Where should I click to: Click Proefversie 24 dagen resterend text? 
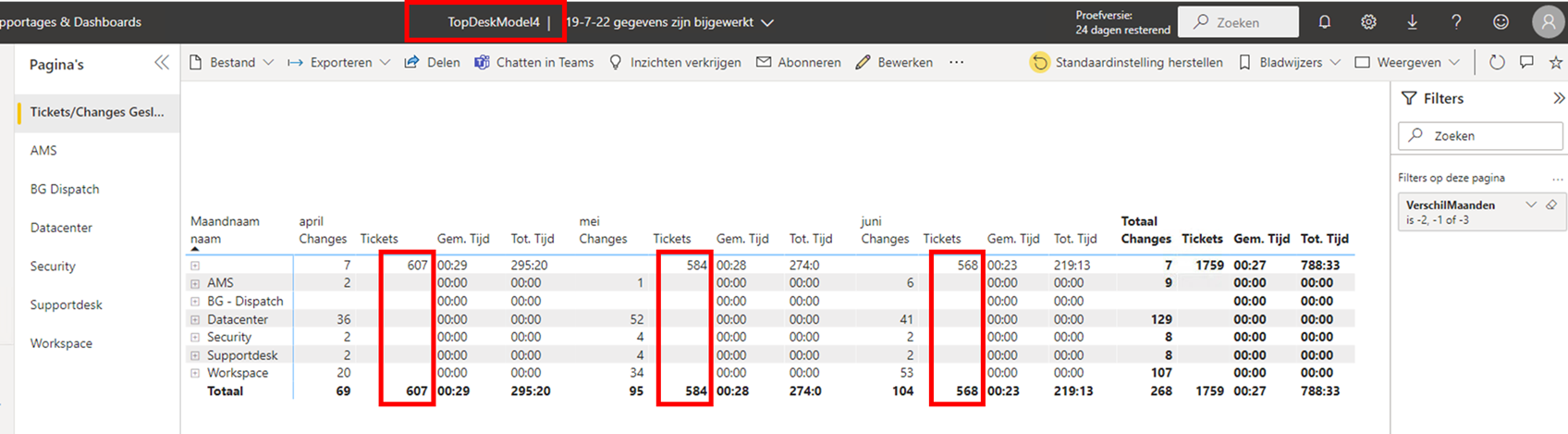1122,22
